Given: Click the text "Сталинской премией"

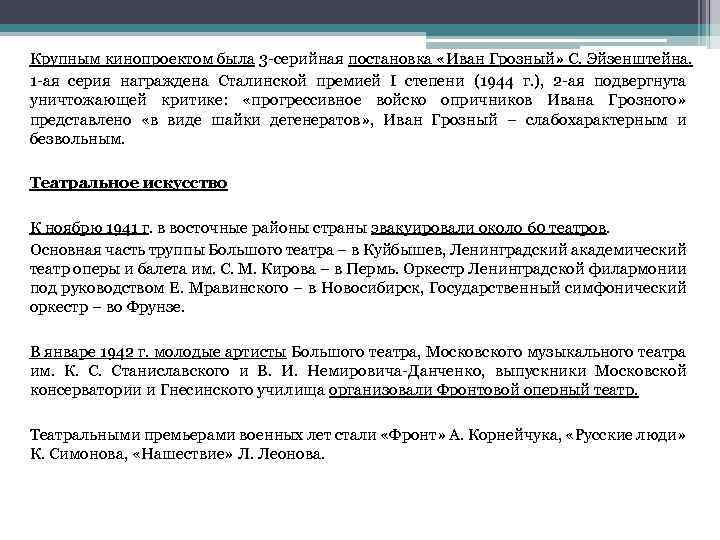Looking at the screenshot, I should [299, 81].
